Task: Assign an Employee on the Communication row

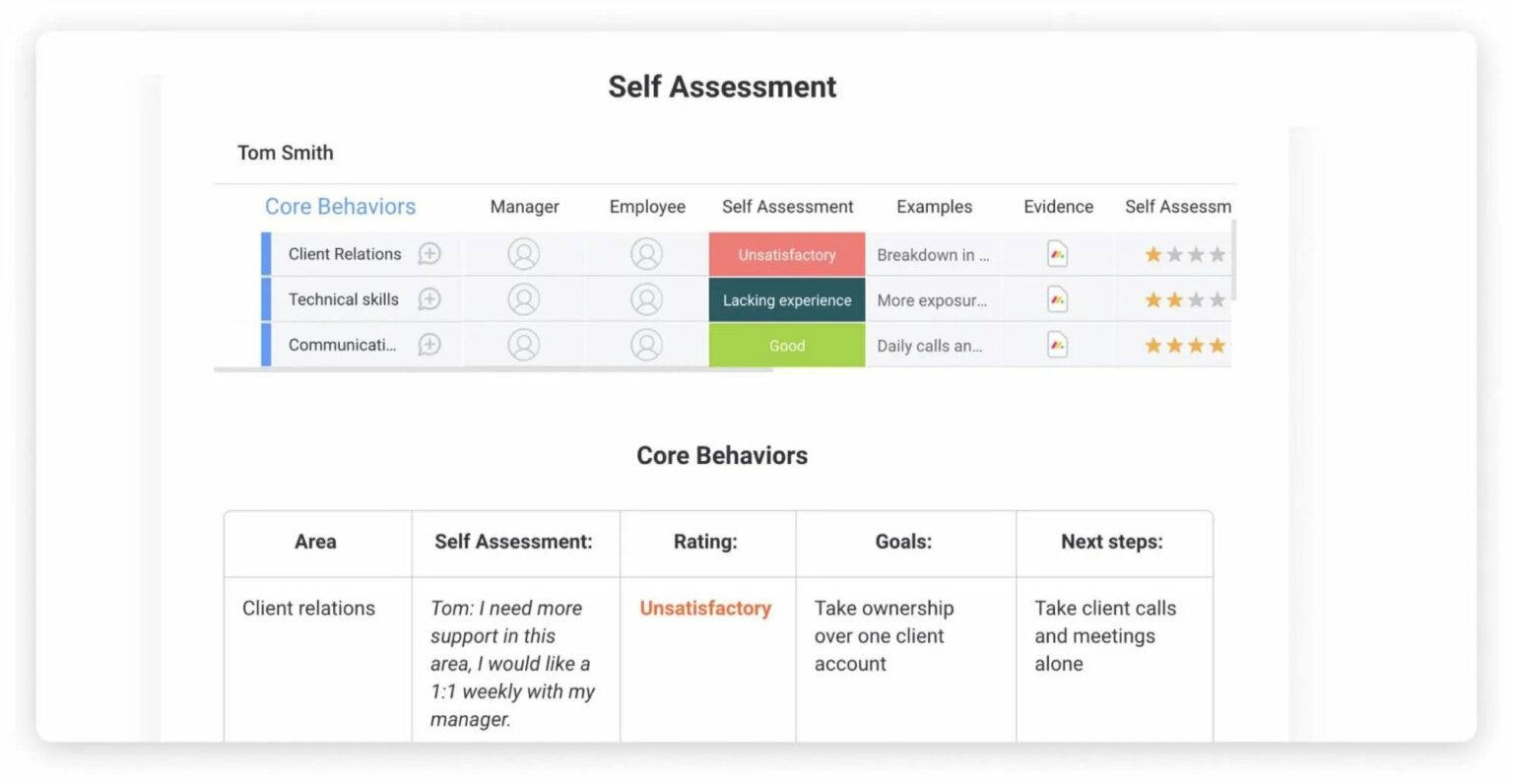Action: pos(646,345)
